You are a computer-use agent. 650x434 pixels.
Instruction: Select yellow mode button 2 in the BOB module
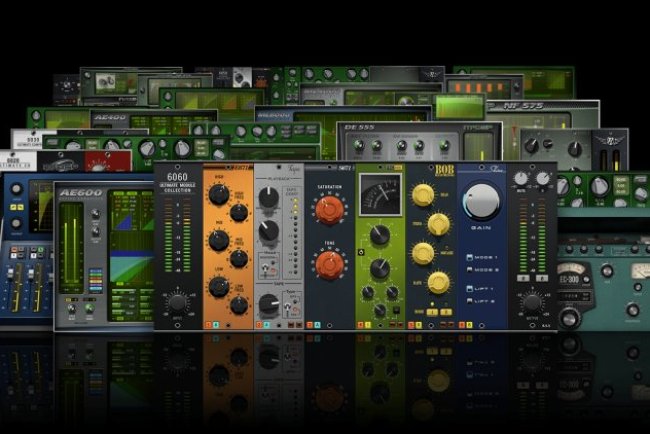coord(446,312)
